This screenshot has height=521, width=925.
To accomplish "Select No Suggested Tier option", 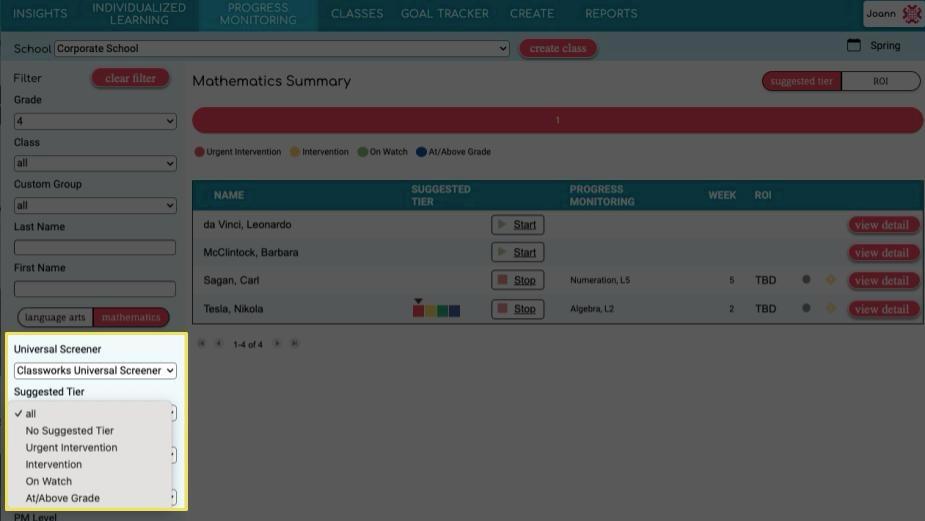I will coord(70,431).
